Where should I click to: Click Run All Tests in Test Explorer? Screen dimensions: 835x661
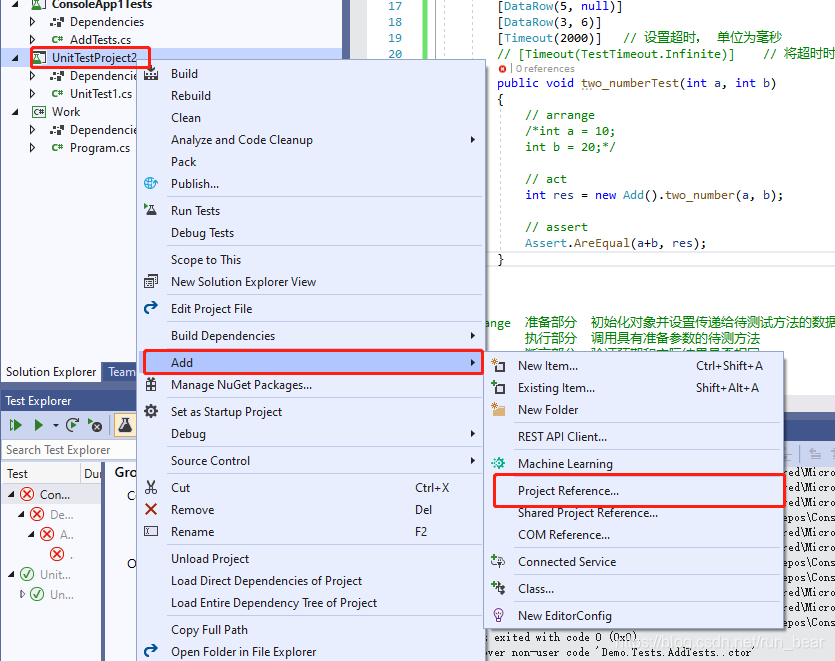[15, 425]
